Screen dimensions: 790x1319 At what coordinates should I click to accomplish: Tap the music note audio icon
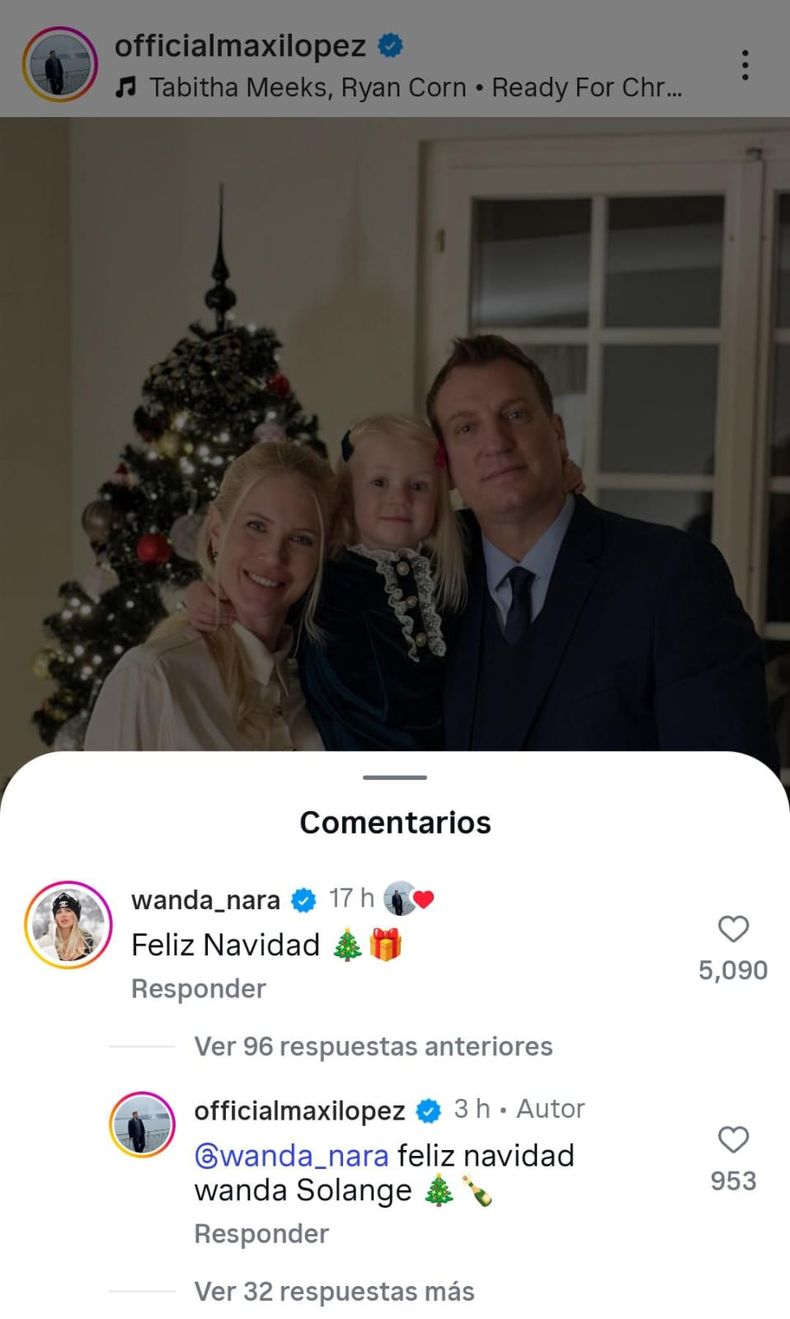(x=125, y=88)
